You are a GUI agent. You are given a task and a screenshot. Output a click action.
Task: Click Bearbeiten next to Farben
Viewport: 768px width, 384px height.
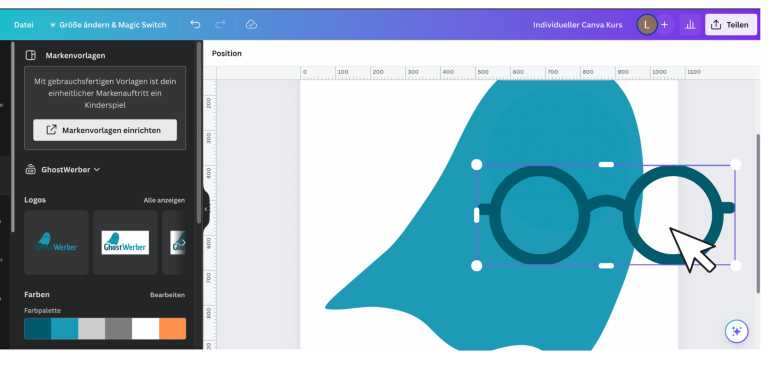(x=168, y=295)
